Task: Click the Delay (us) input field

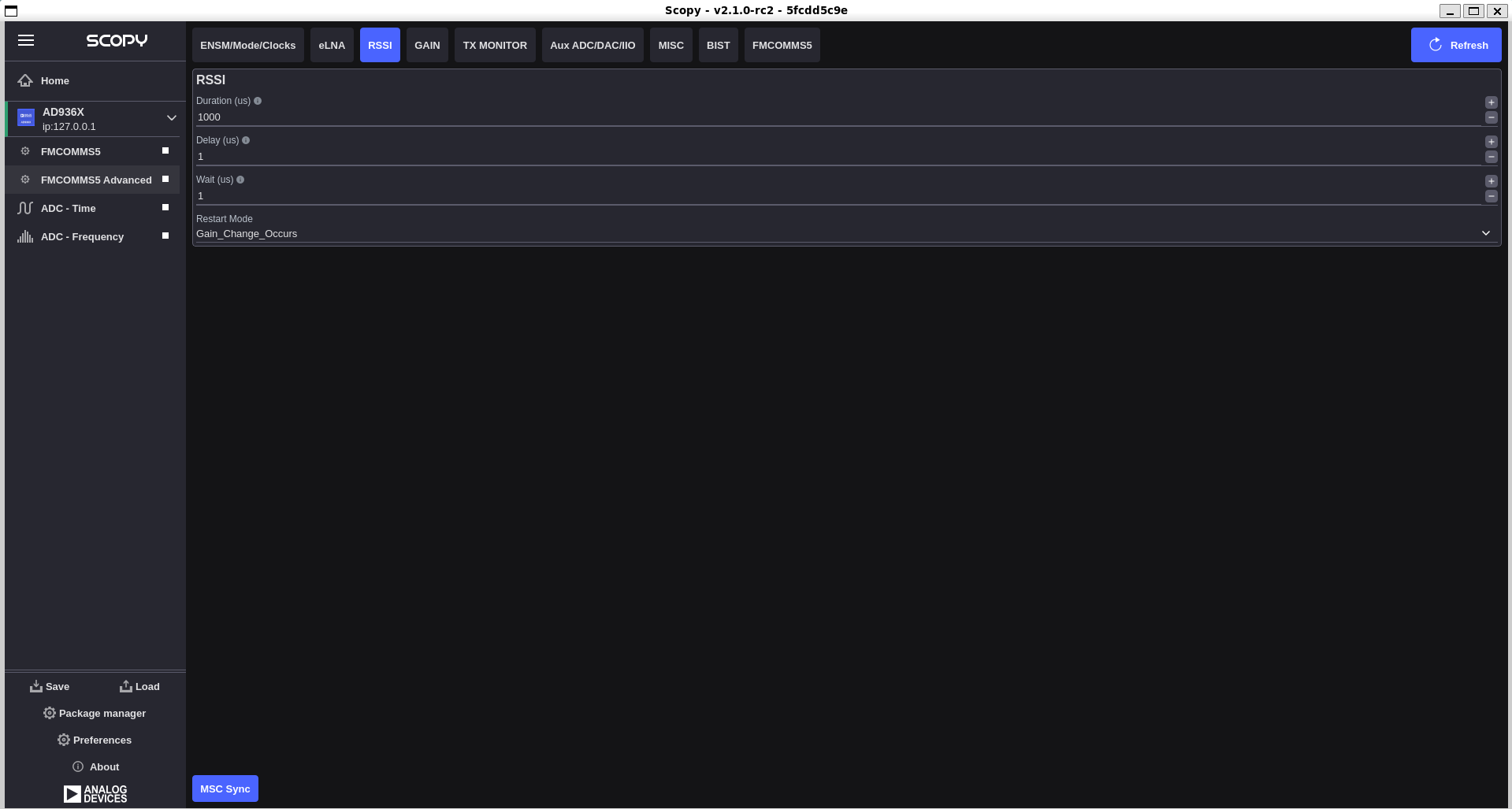Action: 838,157
